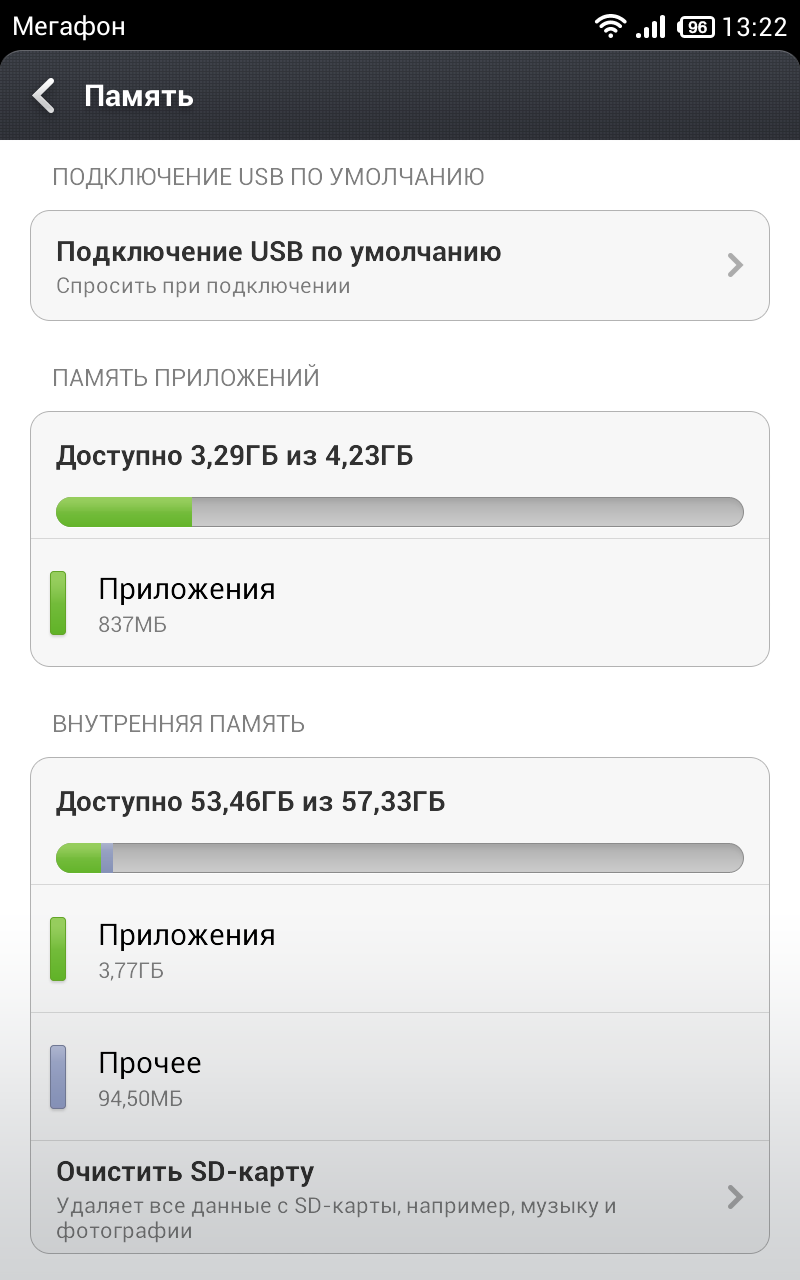
Task: Open Приложения 837МБ entry
Action: [400, 603]
